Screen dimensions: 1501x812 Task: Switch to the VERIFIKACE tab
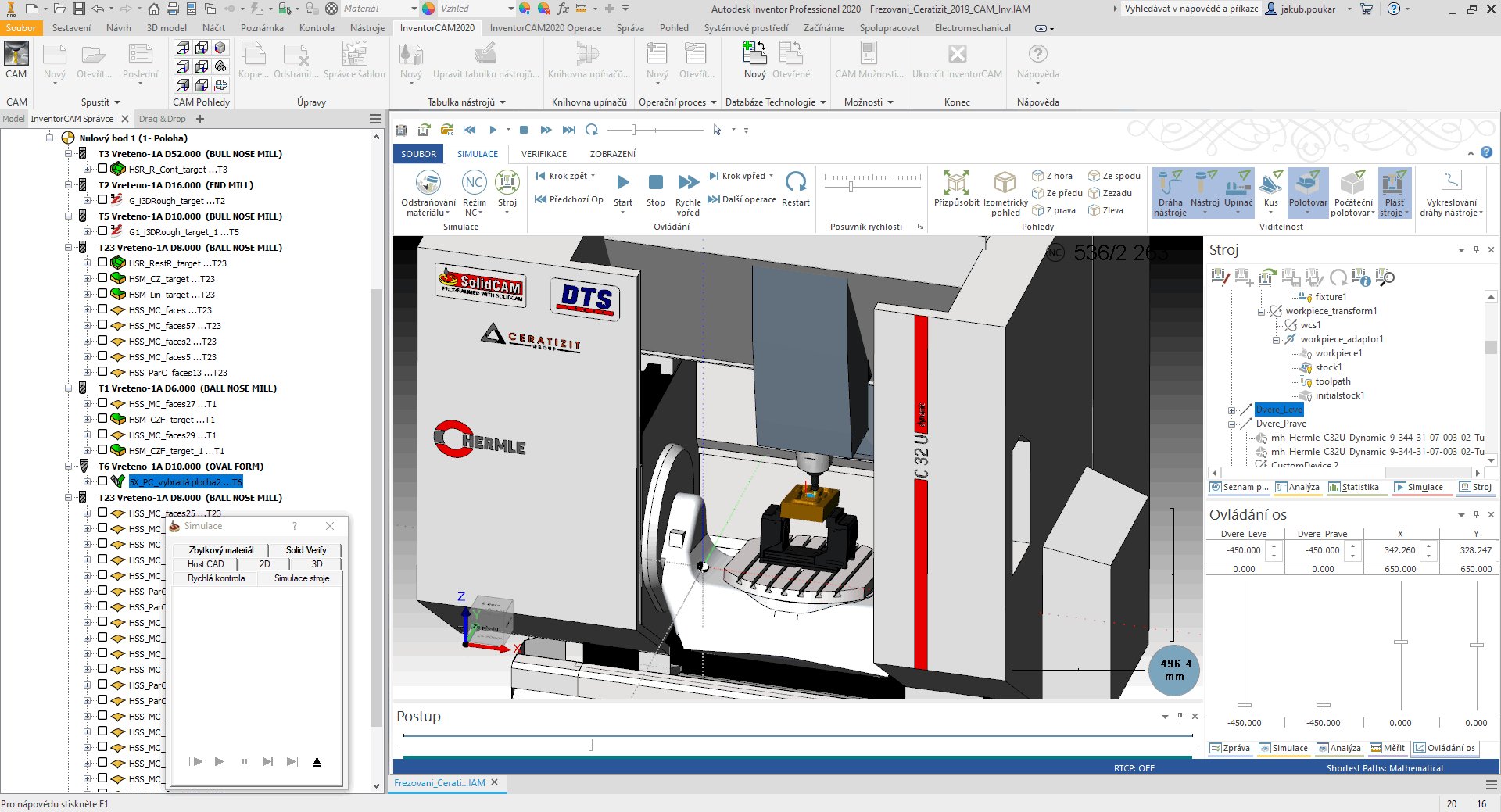(x=544, y=154)
